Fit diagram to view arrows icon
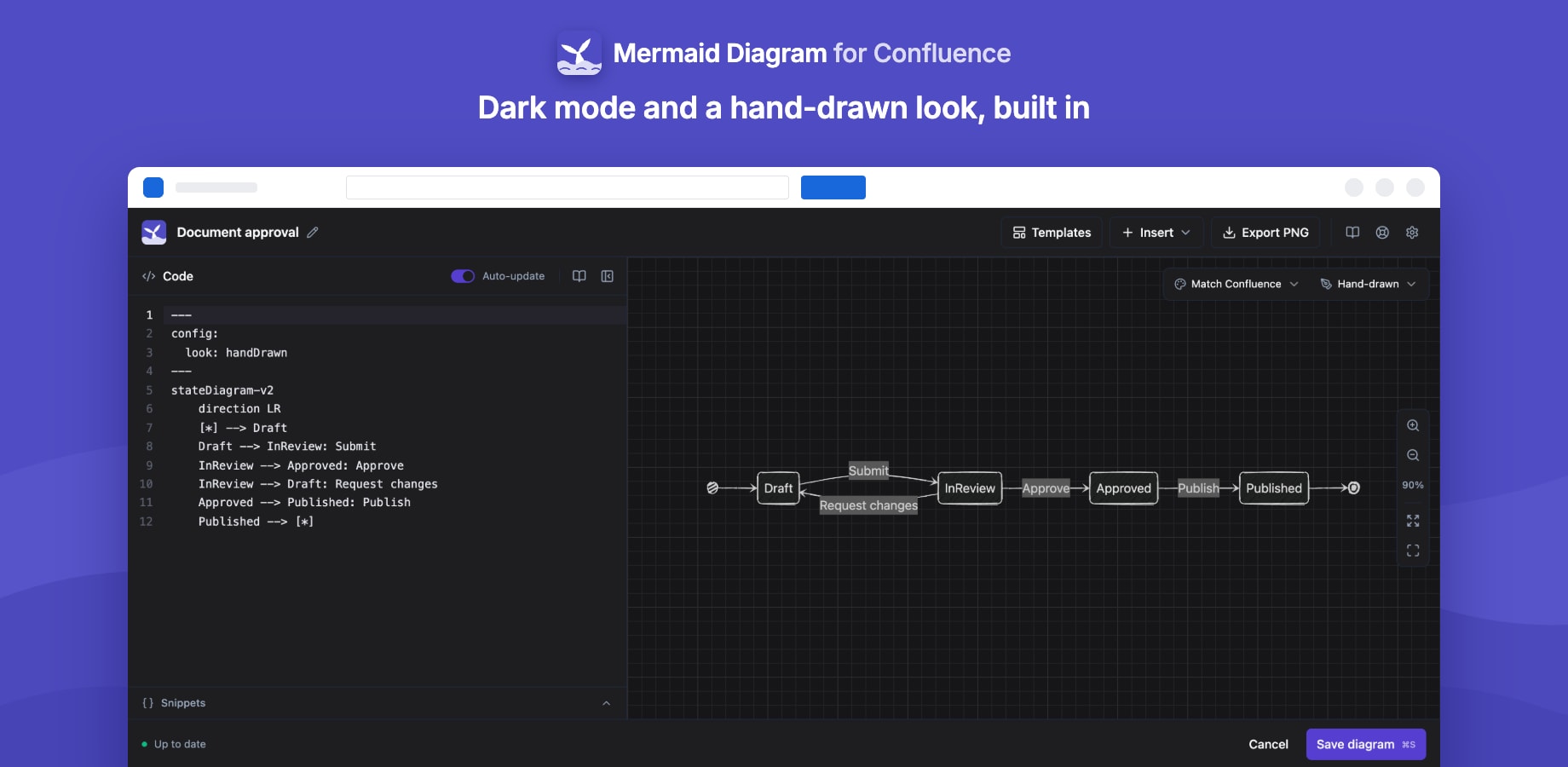 click(x=1413, y=521)
